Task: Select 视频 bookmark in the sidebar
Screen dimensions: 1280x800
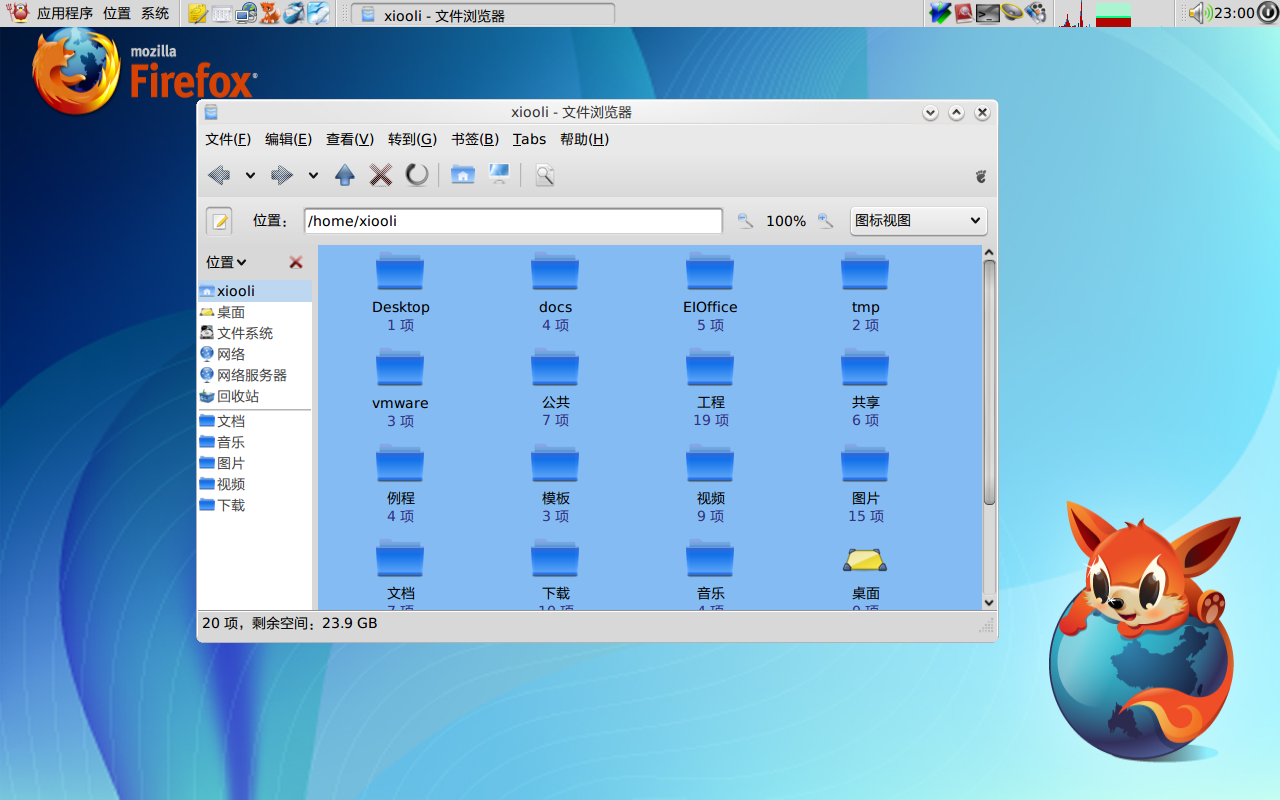Action: tap(254, 484)
